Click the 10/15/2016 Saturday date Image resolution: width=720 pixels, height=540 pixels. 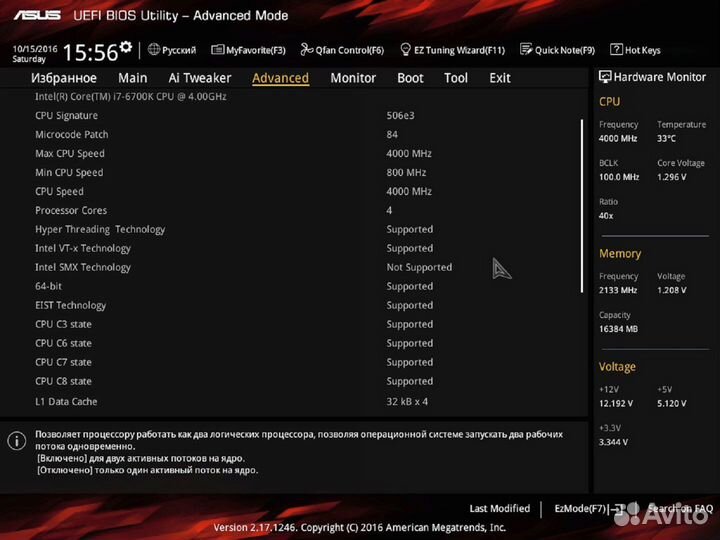[x=34, y=54]
